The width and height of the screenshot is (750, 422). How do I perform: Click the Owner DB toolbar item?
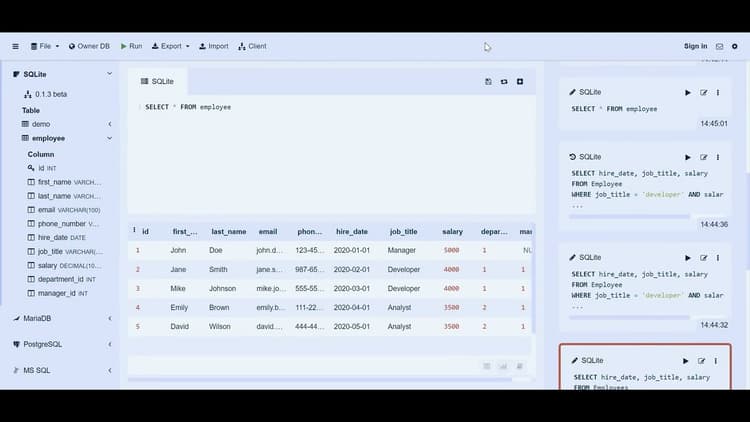click(89, 46)
